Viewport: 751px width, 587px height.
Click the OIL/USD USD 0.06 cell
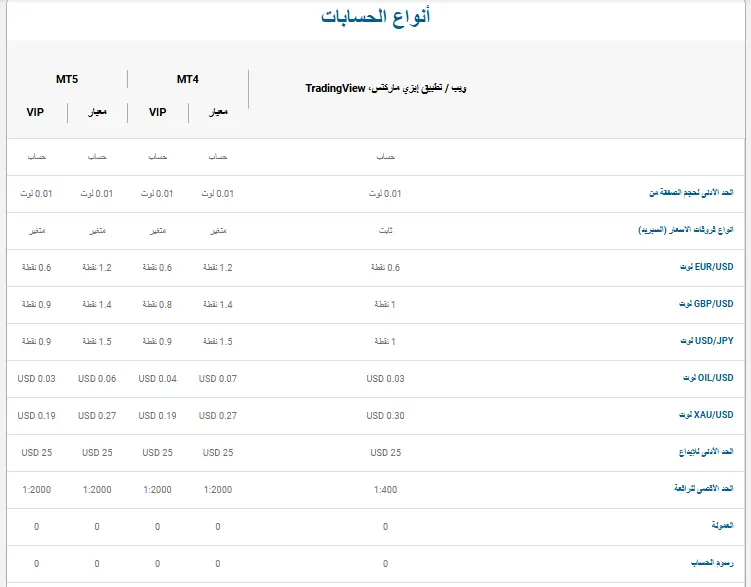click(97, 379)
